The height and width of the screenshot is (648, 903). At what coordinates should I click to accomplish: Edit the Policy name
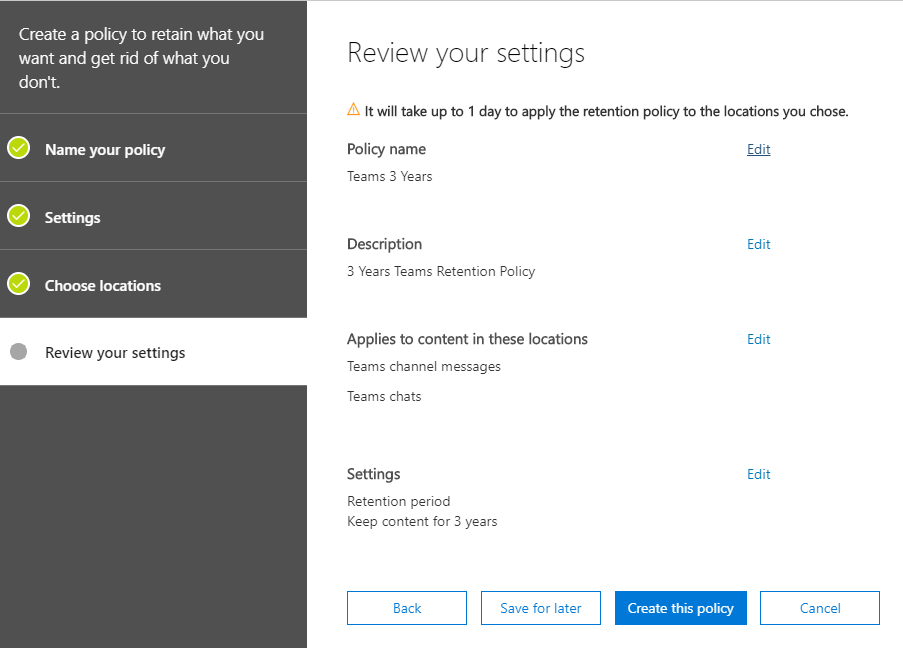pos(758,149)
